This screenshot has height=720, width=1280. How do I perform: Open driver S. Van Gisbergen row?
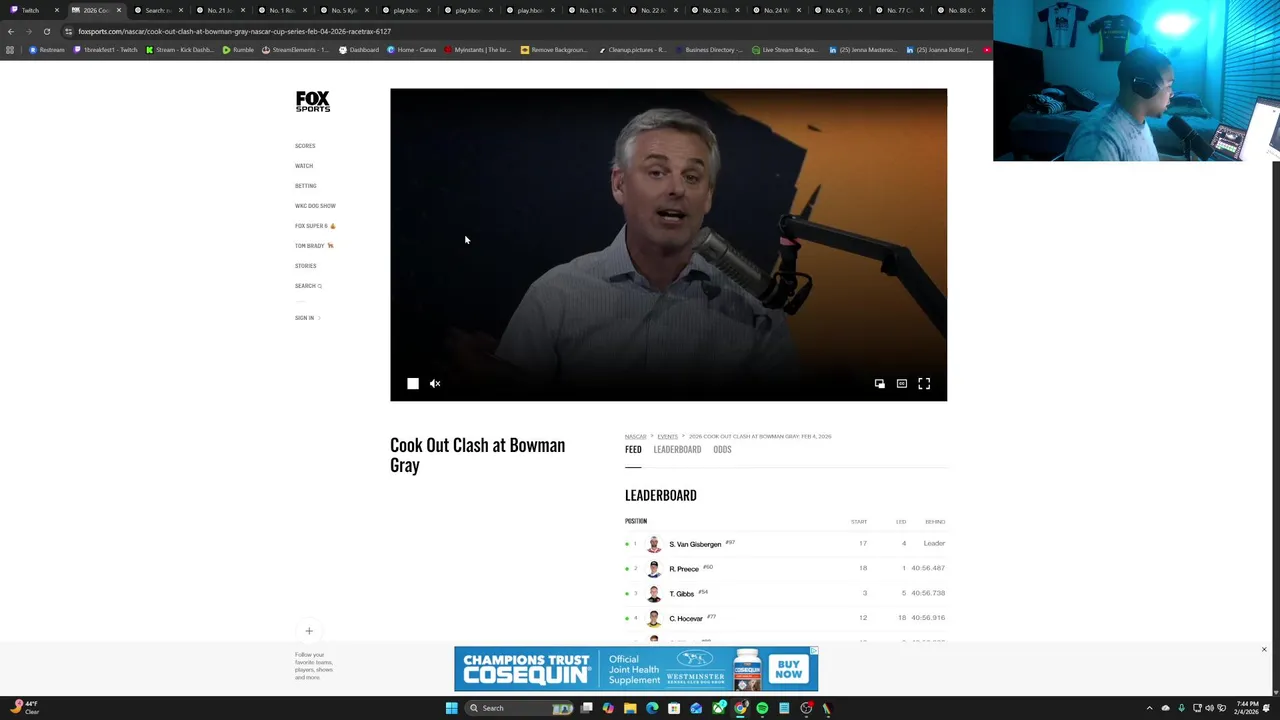click(785, 544)
